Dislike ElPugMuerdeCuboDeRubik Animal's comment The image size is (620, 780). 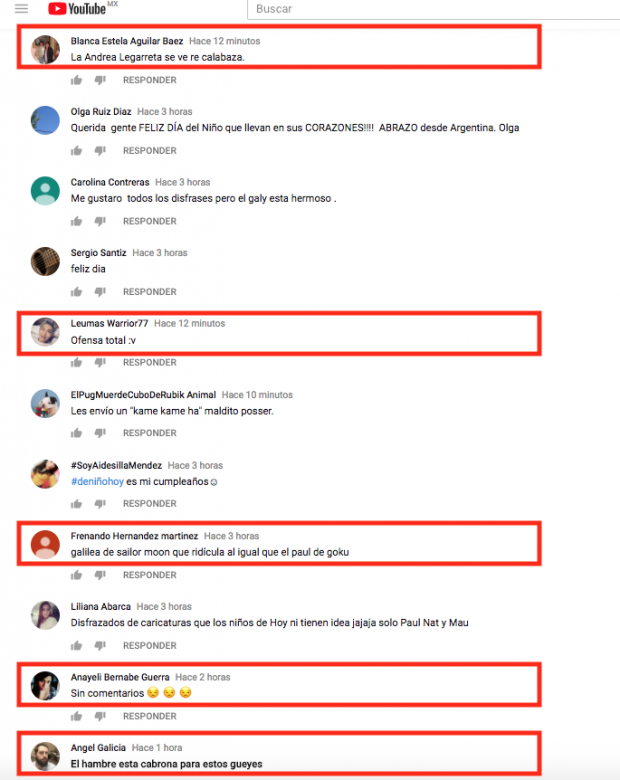[100, 433]
